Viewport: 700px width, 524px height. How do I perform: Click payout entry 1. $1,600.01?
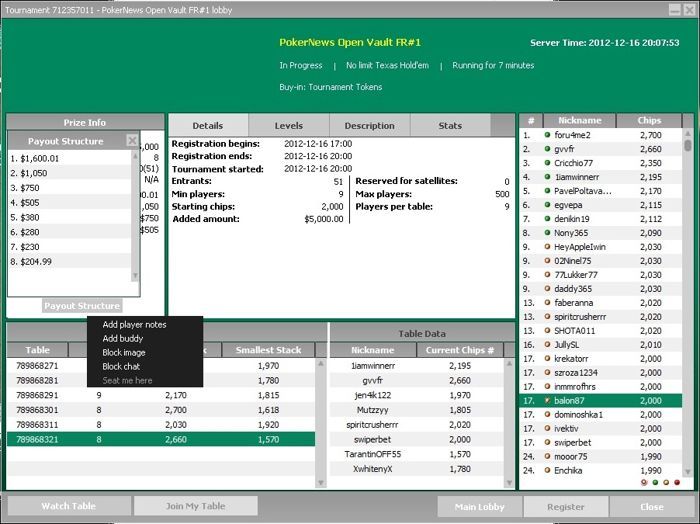click(70, 158)
